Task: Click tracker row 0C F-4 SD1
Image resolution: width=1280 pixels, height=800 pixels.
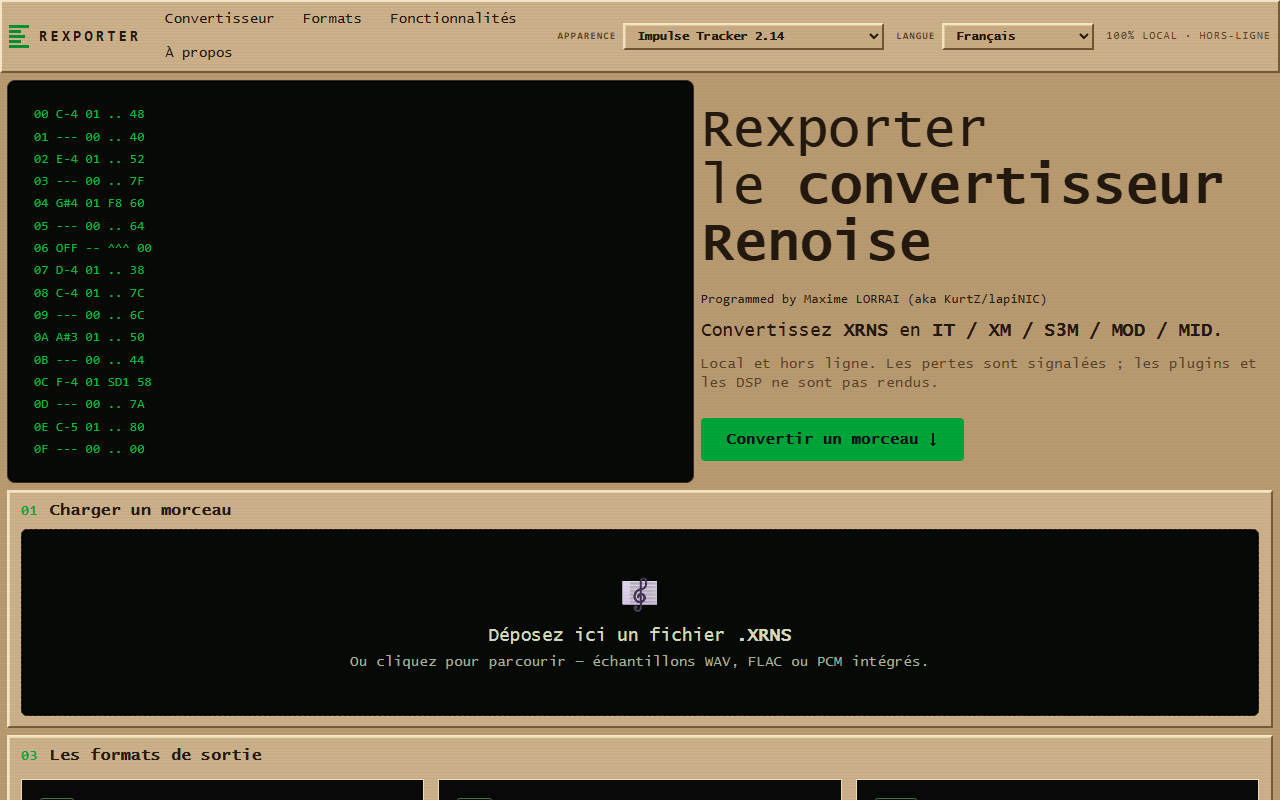Action: pos(93,382)
